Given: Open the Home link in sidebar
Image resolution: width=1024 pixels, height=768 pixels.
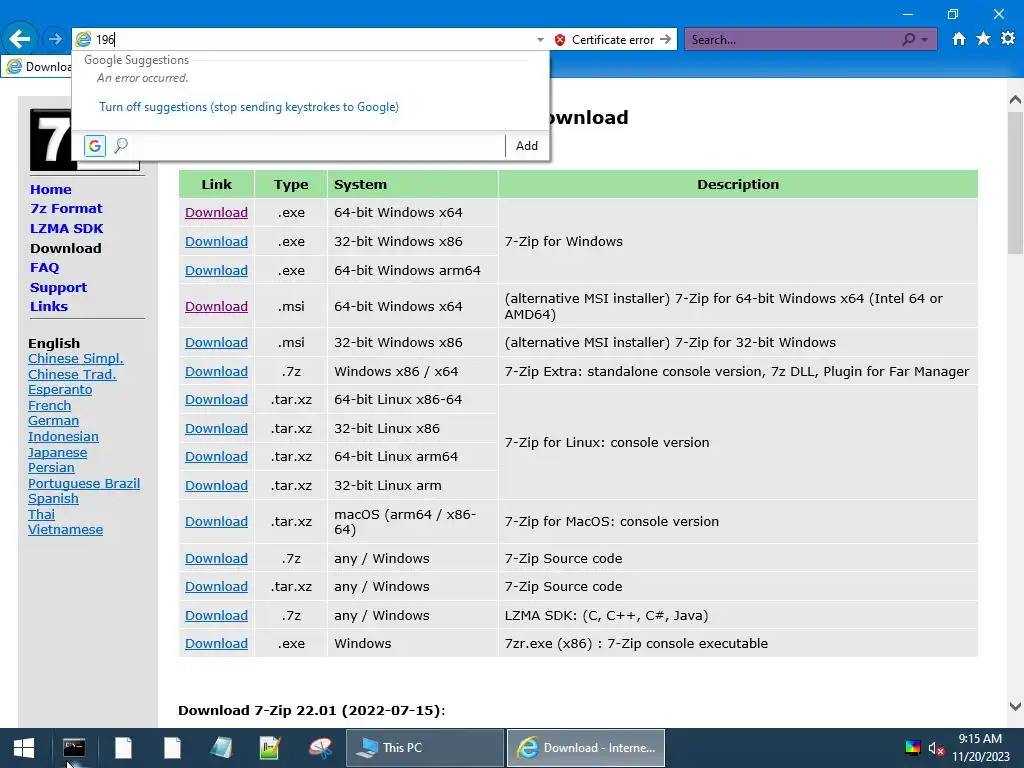Looking at the screenshot, I should [50, 189].
